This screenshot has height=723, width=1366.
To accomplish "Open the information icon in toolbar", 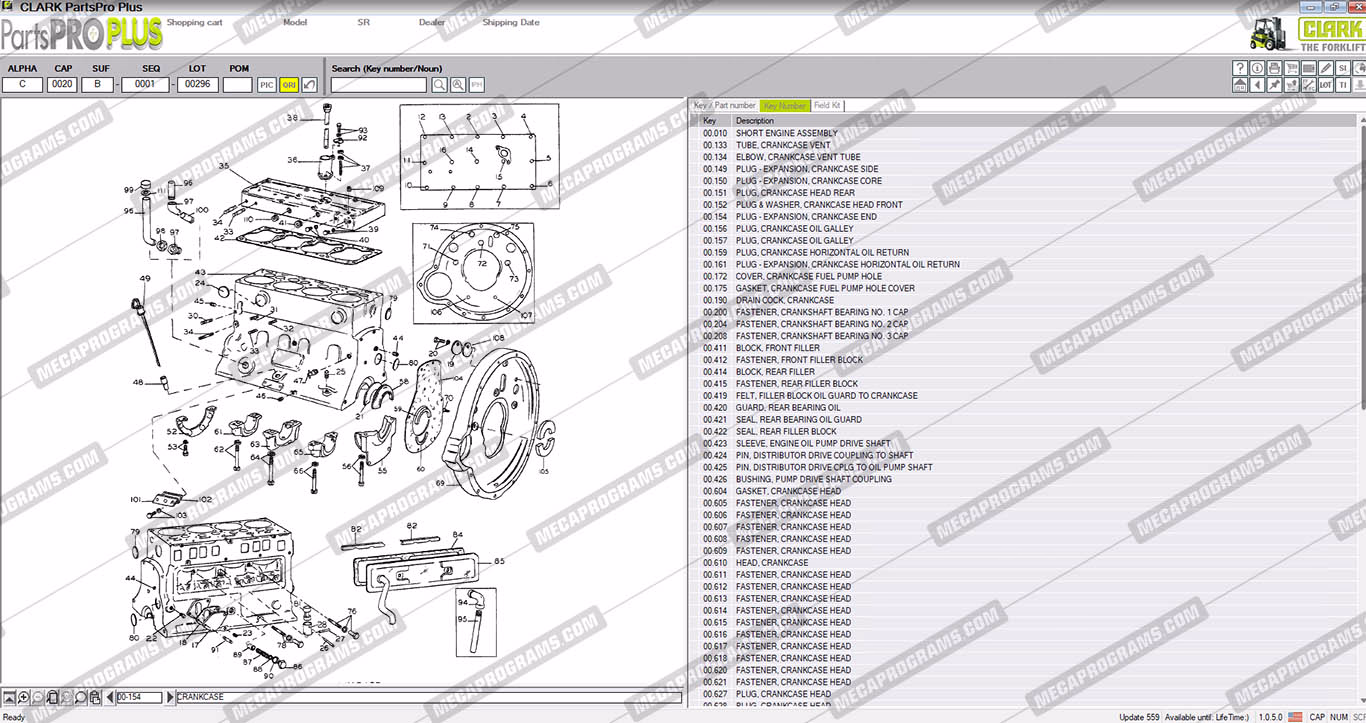I will (1257, 68).
